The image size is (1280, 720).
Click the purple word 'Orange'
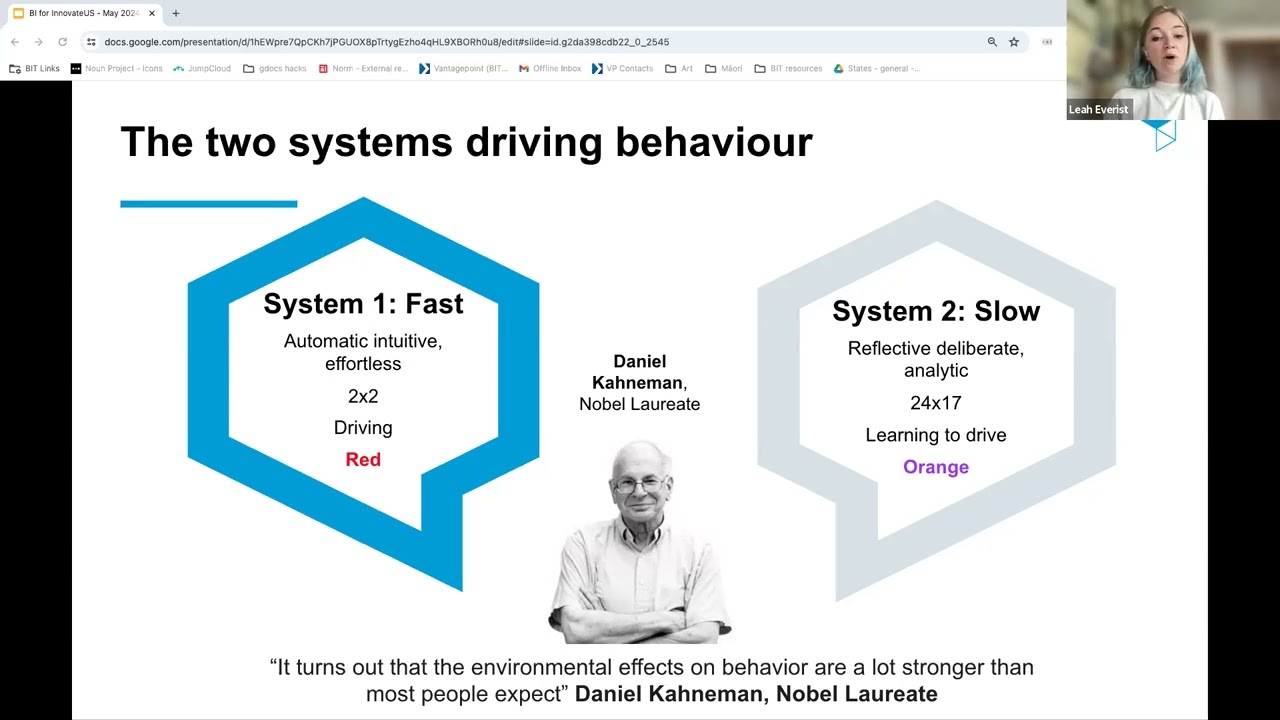(936, 467)
